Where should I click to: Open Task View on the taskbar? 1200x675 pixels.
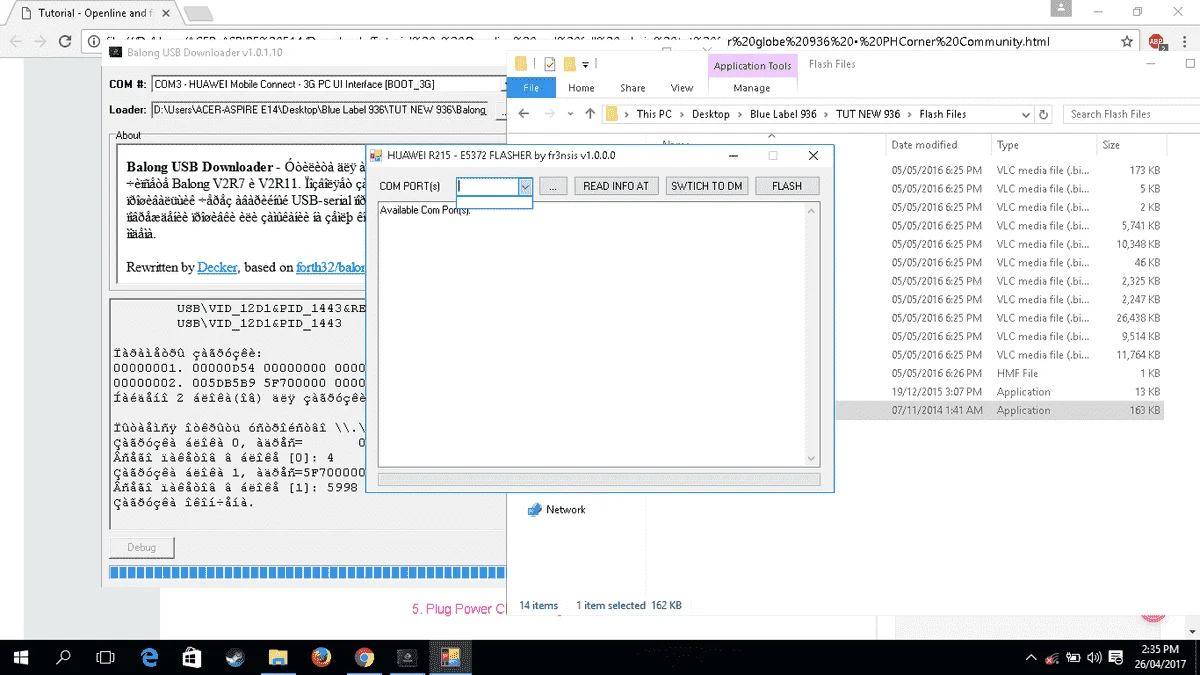click(x=105, y=657)
